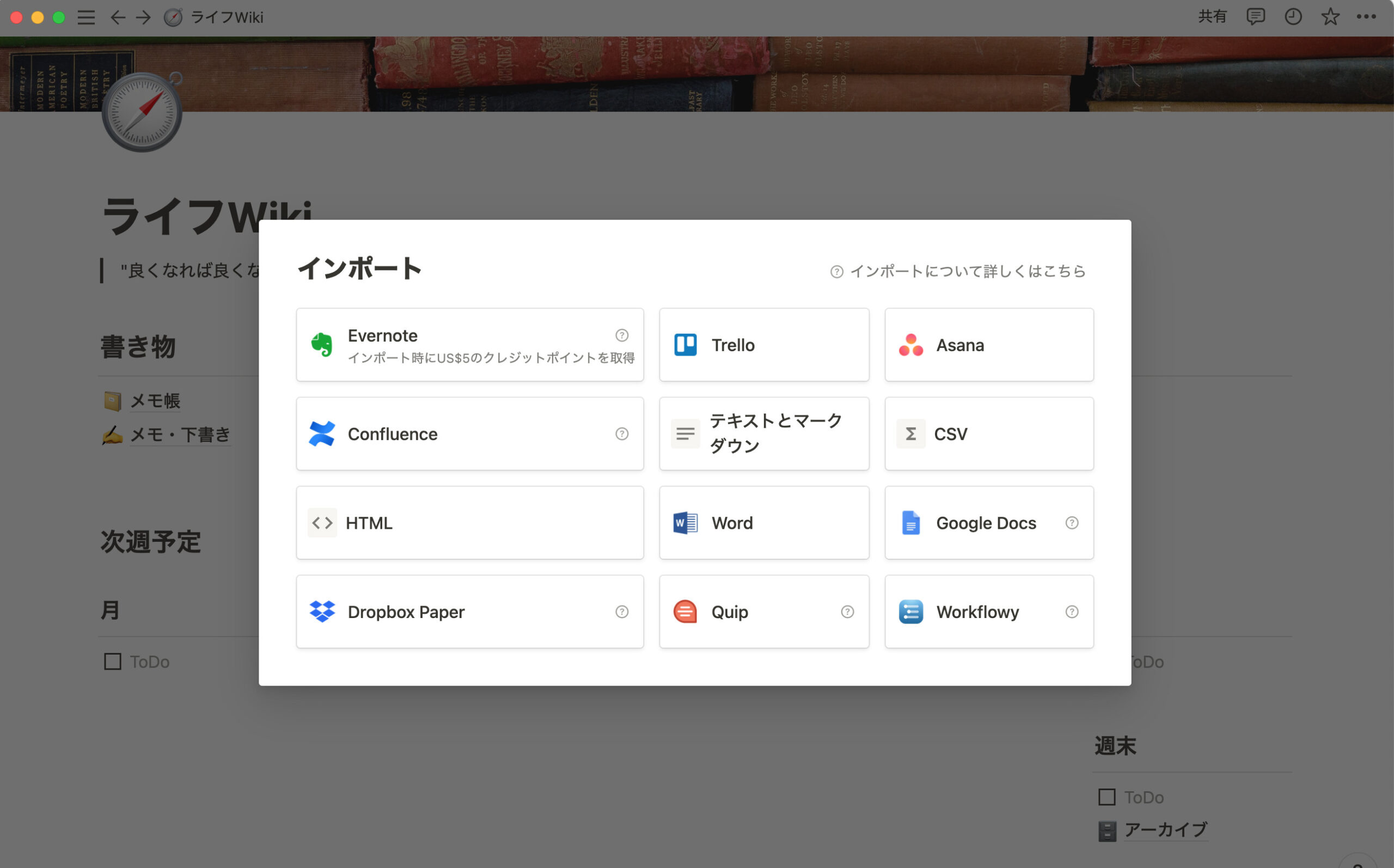This screenshot has width=1394, height=868.
Task: Choose Confluence import option
Action: [x=469, y=433]
